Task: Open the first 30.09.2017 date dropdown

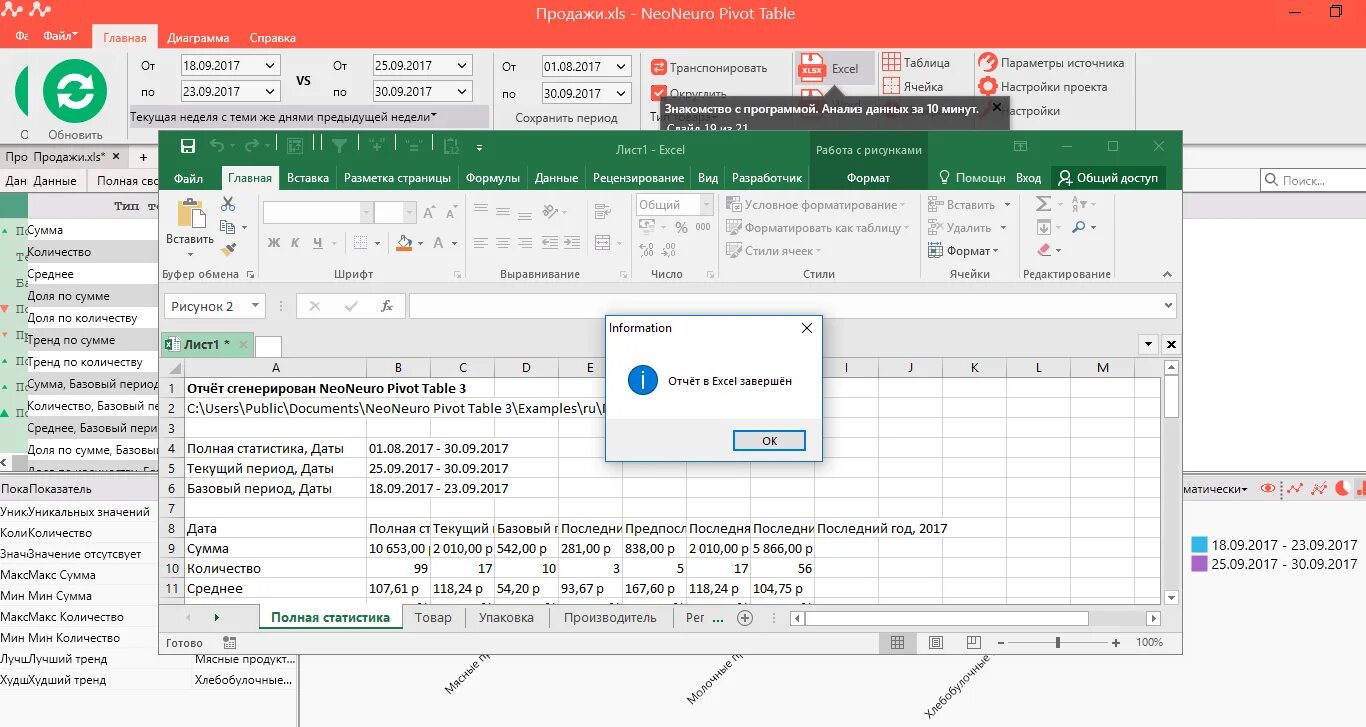Action: click(x=462, y=91)
